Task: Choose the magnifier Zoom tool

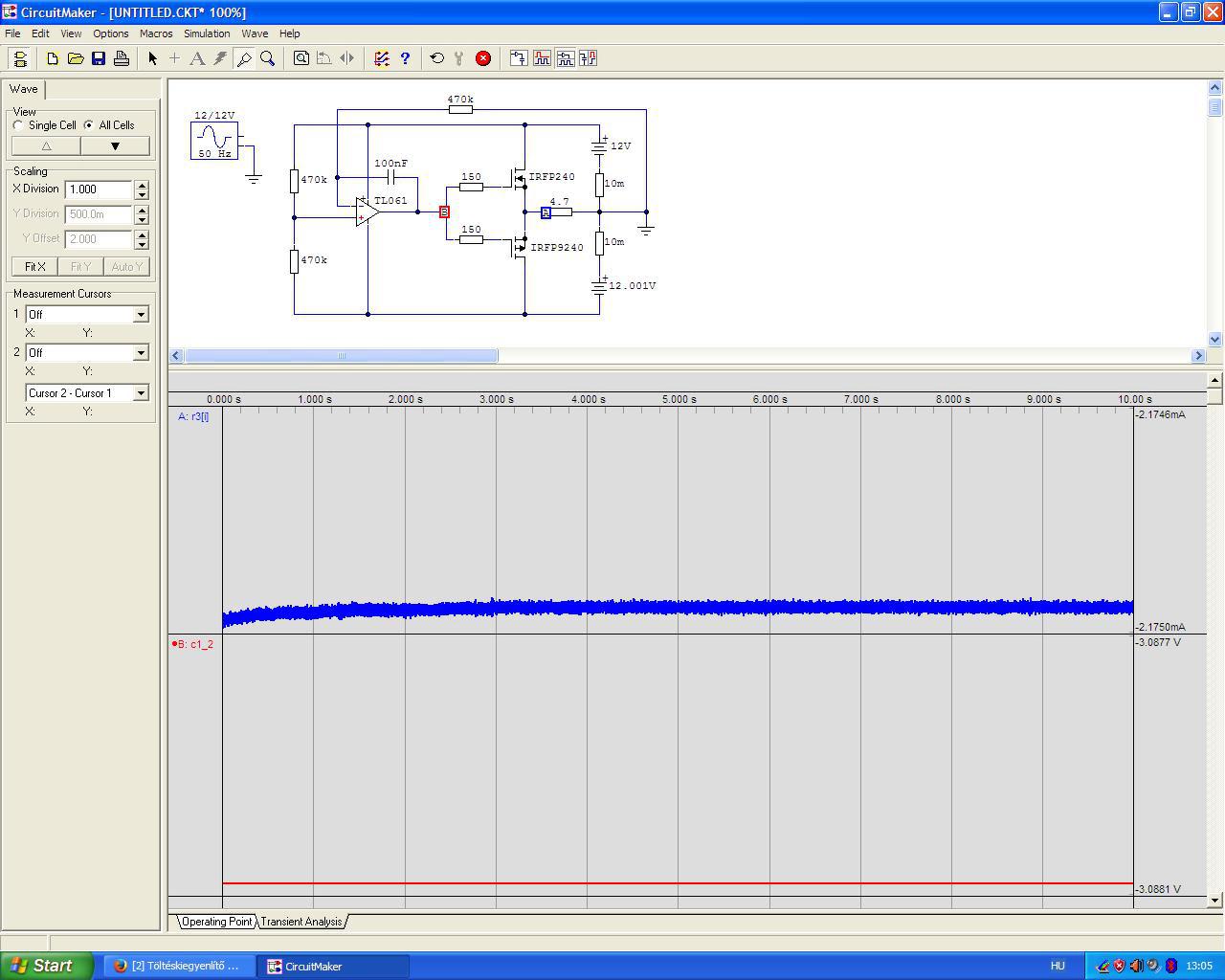Action: (x=268, y=58)
